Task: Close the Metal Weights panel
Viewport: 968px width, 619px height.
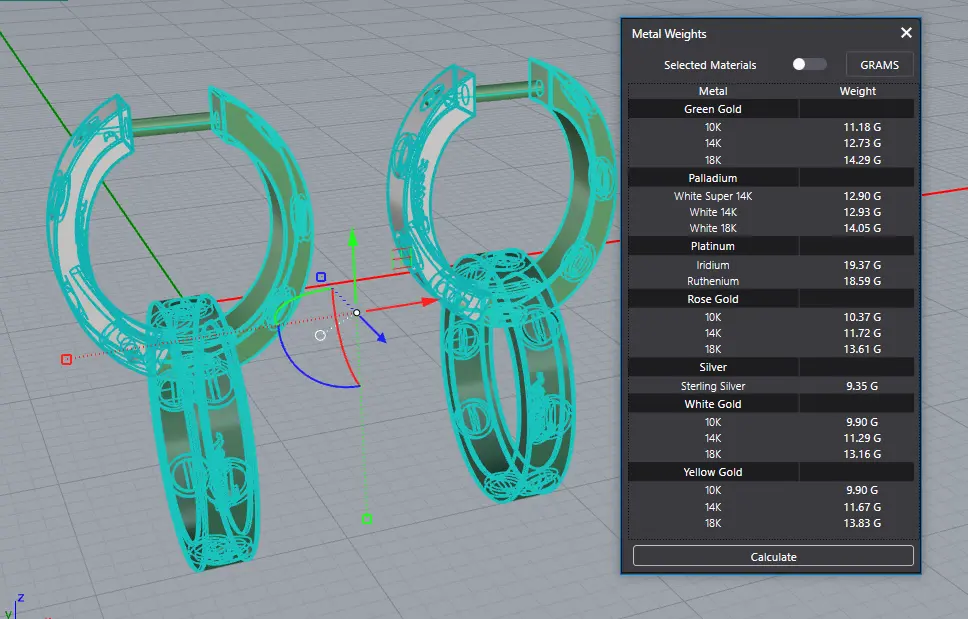Action: [906, 33]
